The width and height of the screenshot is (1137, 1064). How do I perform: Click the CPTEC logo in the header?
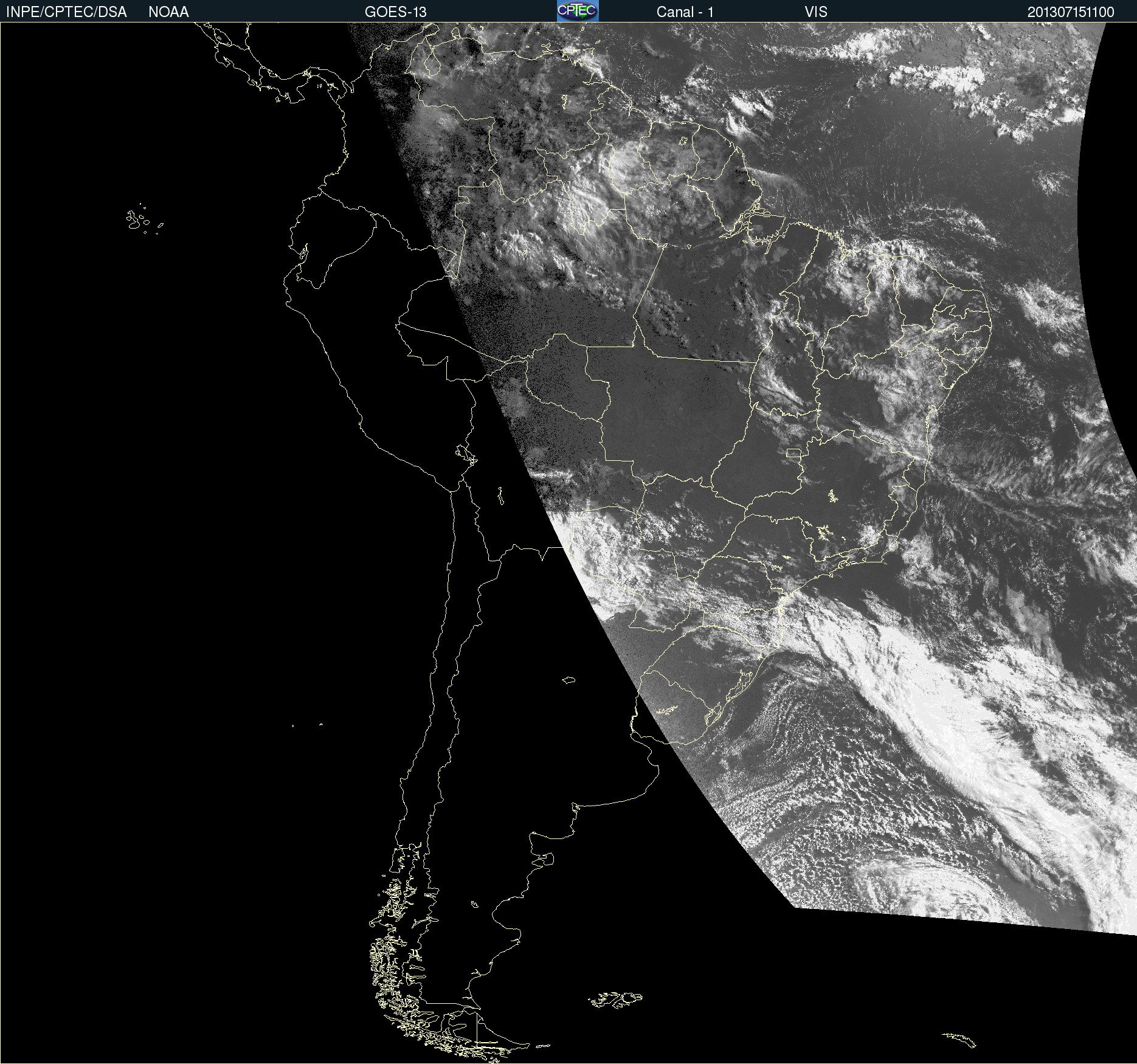click(x=578, y=11)
